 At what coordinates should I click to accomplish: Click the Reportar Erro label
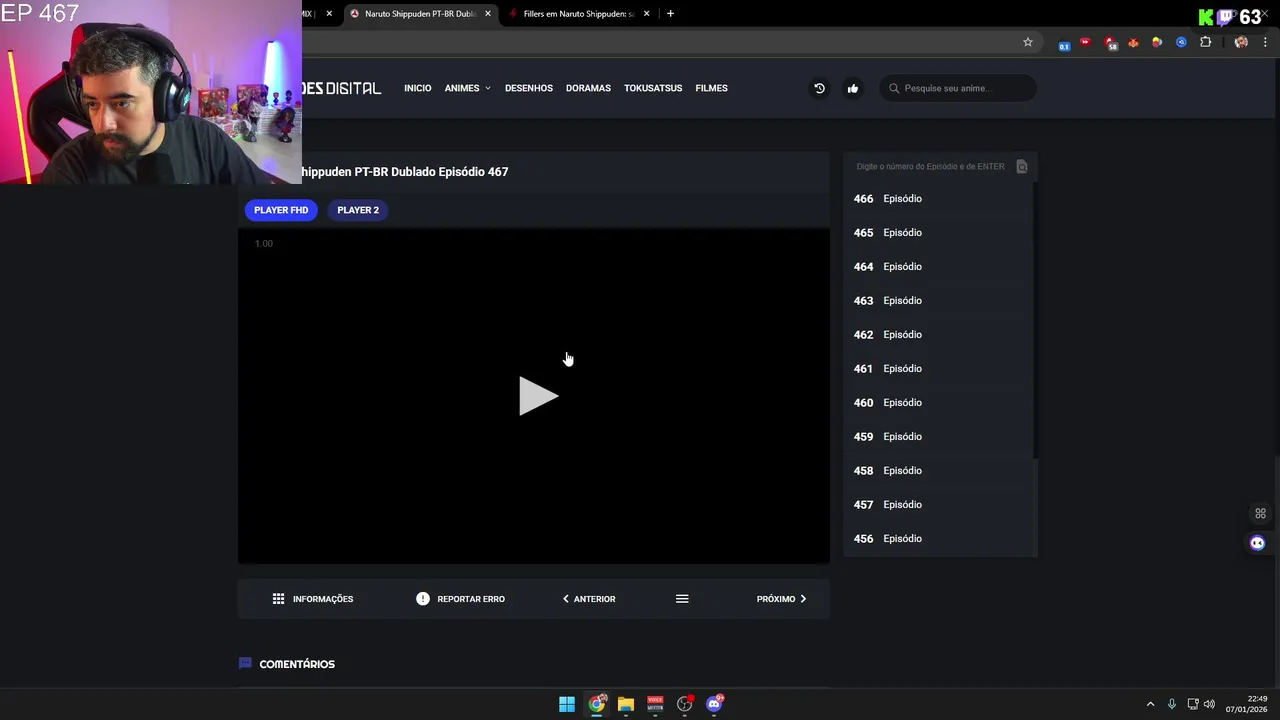(x=471, y=599)
